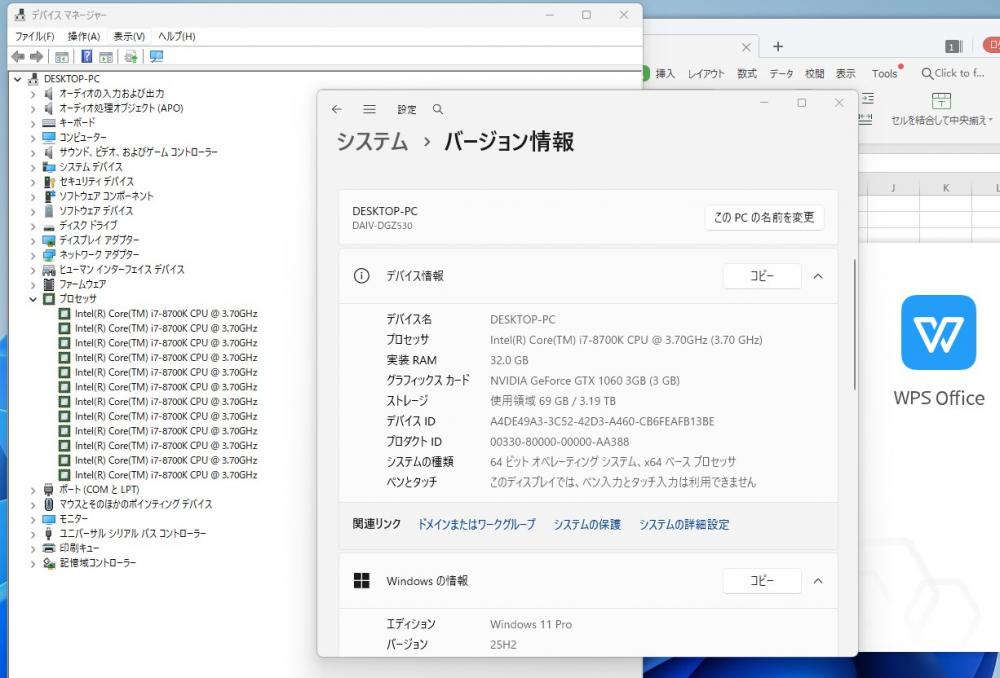Click device ID value A4DE49A3-3C52-42D3-A460-CB6FEAFB13BE
Image resolution: width=1000 pixels, height=678 pixels.
coord(602,422)
